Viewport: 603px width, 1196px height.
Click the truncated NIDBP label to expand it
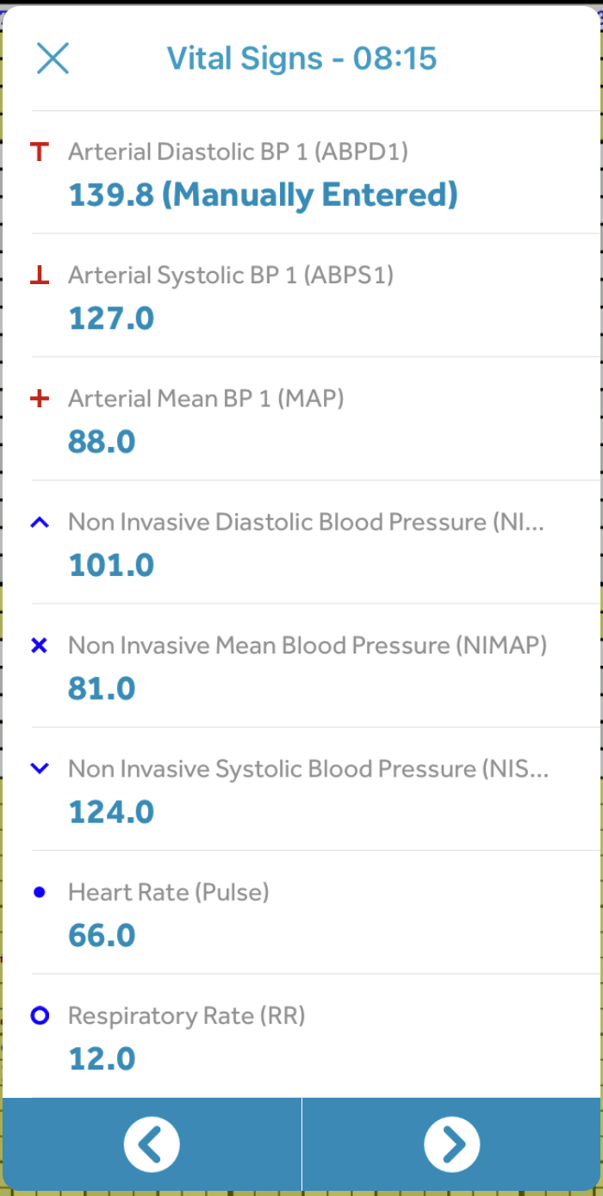(x=307, y=522)
